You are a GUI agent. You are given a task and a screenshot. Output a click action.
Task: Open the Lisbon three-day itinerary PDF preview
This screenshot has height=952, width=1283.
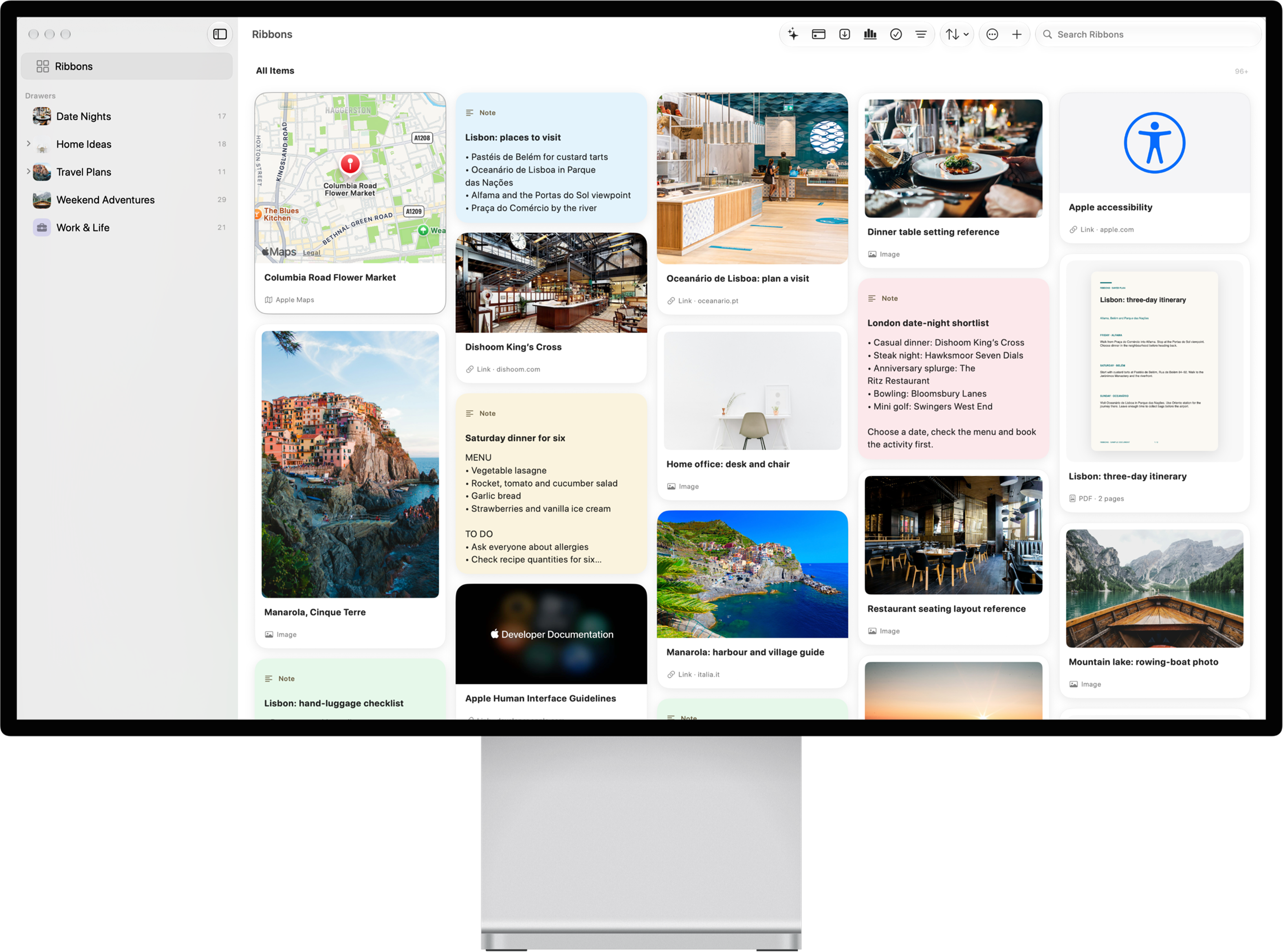tap(1155, 361)
